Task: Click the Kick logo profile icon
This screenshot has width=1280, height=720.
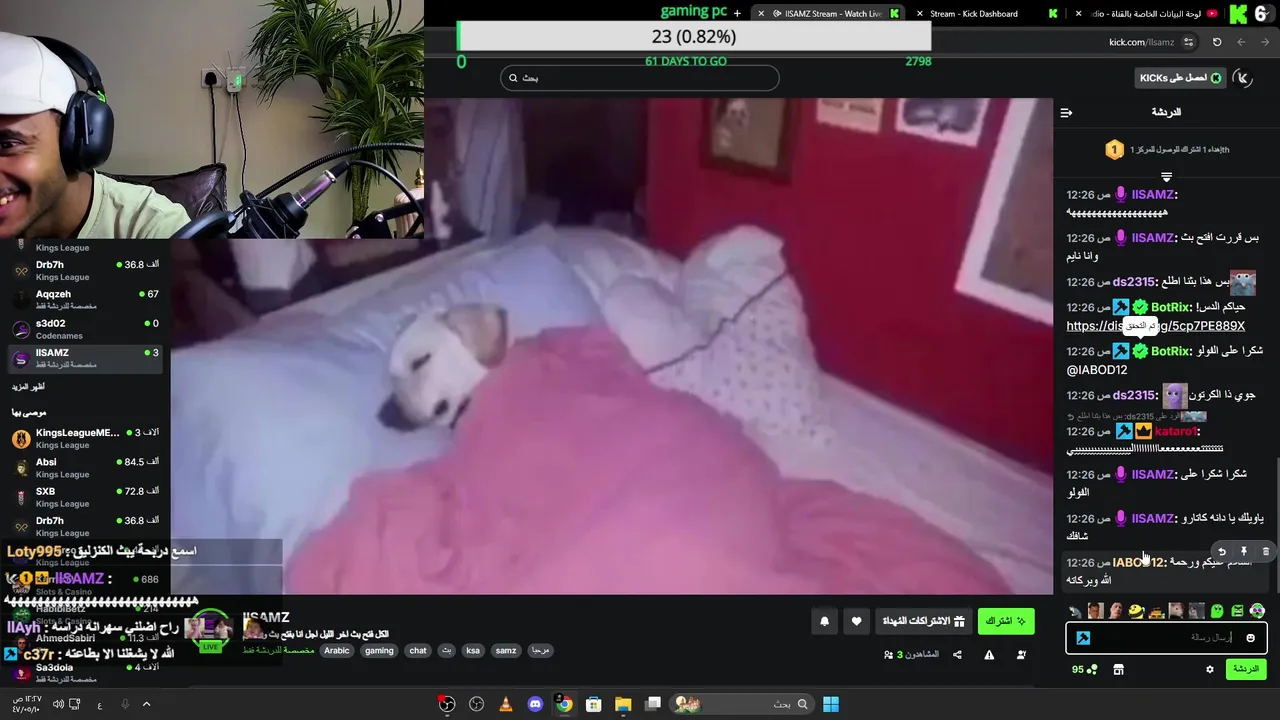Action: [x=1243, y=78]
